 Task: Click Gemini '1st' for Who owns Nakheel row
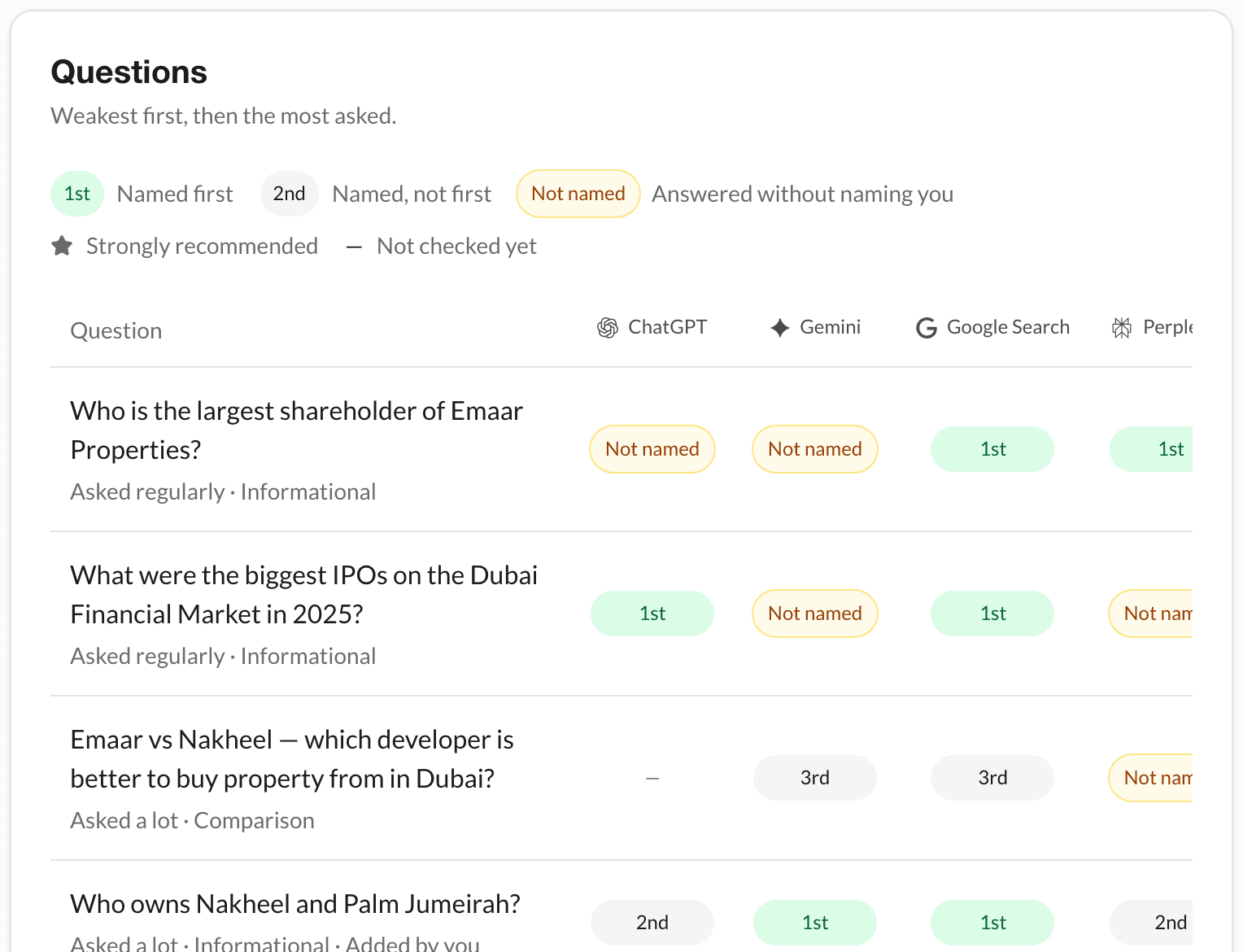(815, 923)
